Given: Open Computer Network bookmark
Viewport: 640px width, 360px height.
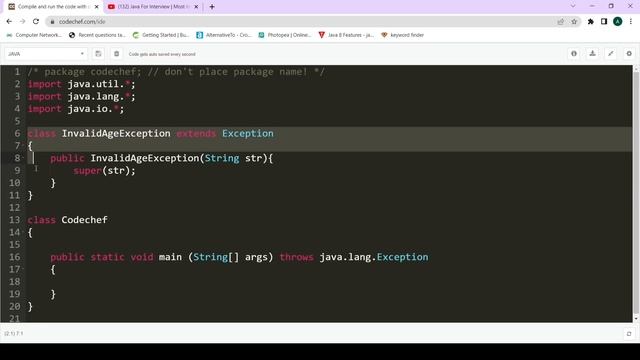Looking at the screenshot, I should [34, 35].
